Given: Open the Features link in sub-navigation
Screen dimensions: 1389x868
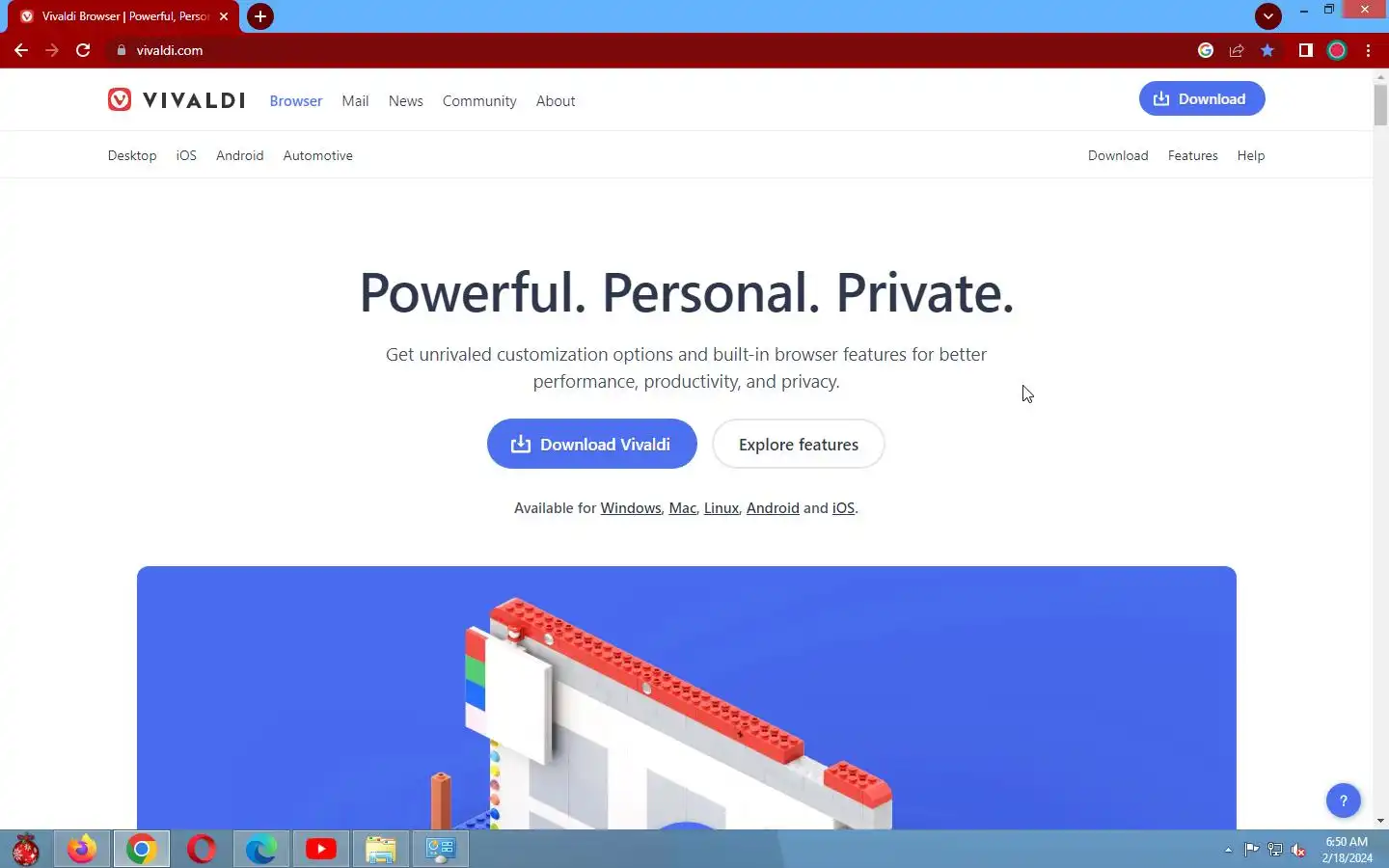Looking at the screenshot, I should (x=1193, y=155).
